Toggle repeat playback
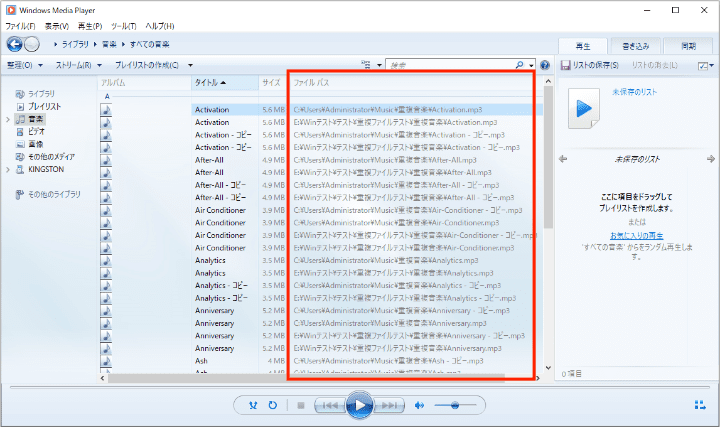This screenshot has width=720, height=427. coord(273,405)
